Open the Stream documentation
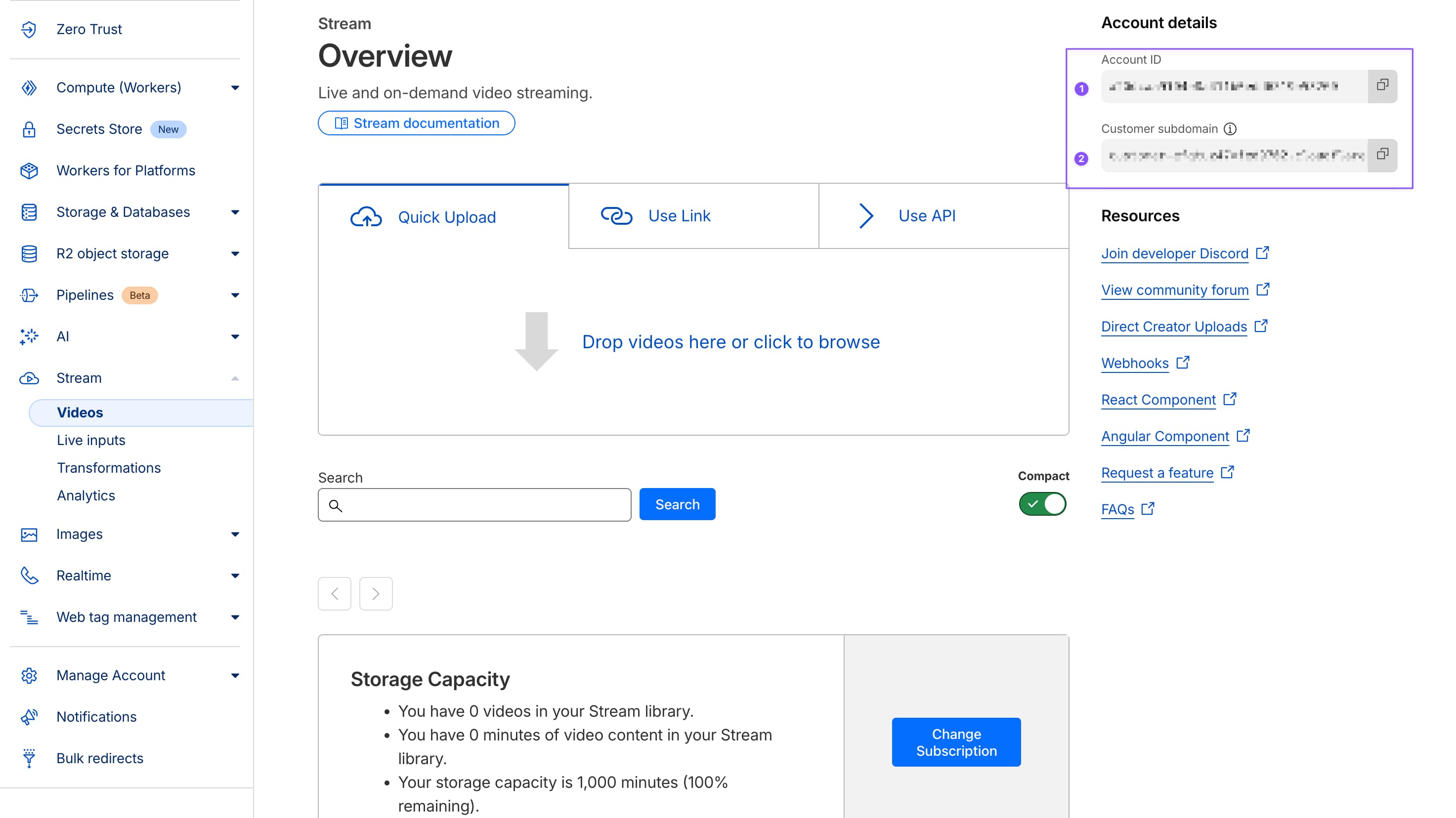The width and height of the screenshot is (1456, 818). point(417,123)
